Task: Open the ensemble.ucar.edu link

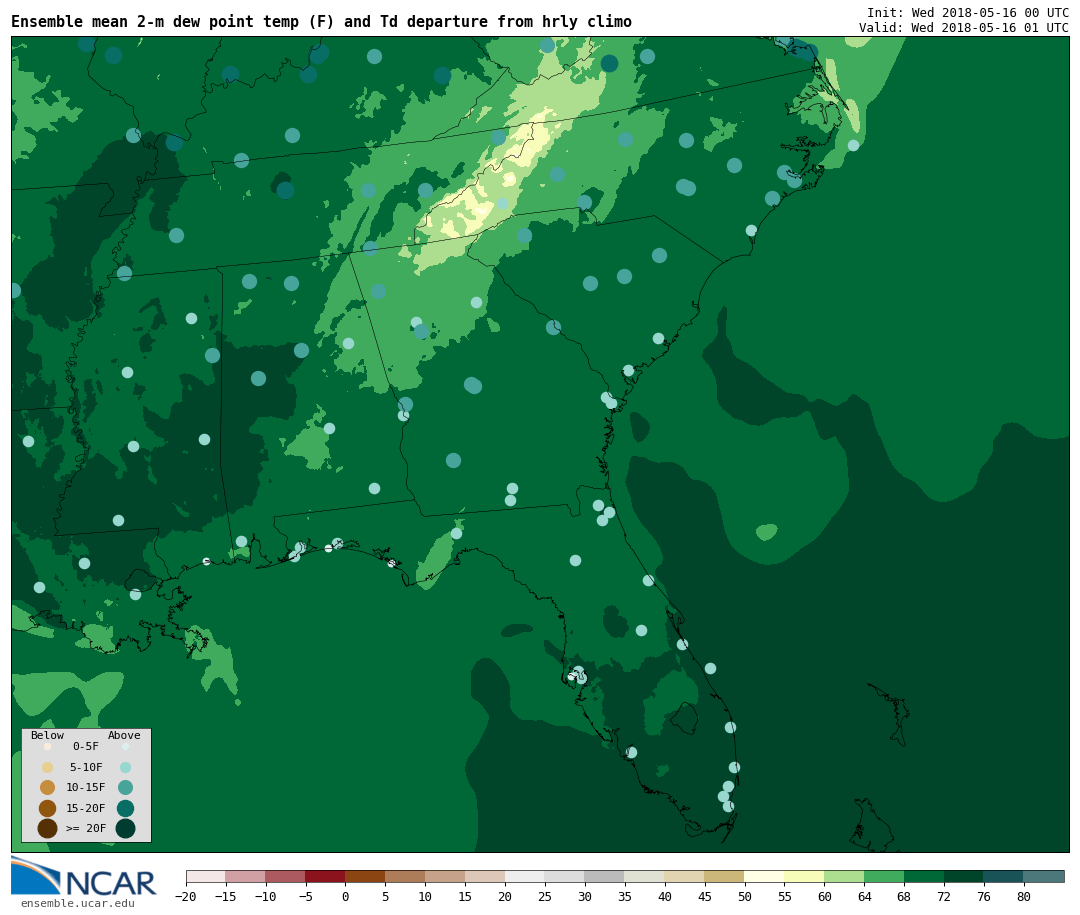Action: click(x=77, y=904)
